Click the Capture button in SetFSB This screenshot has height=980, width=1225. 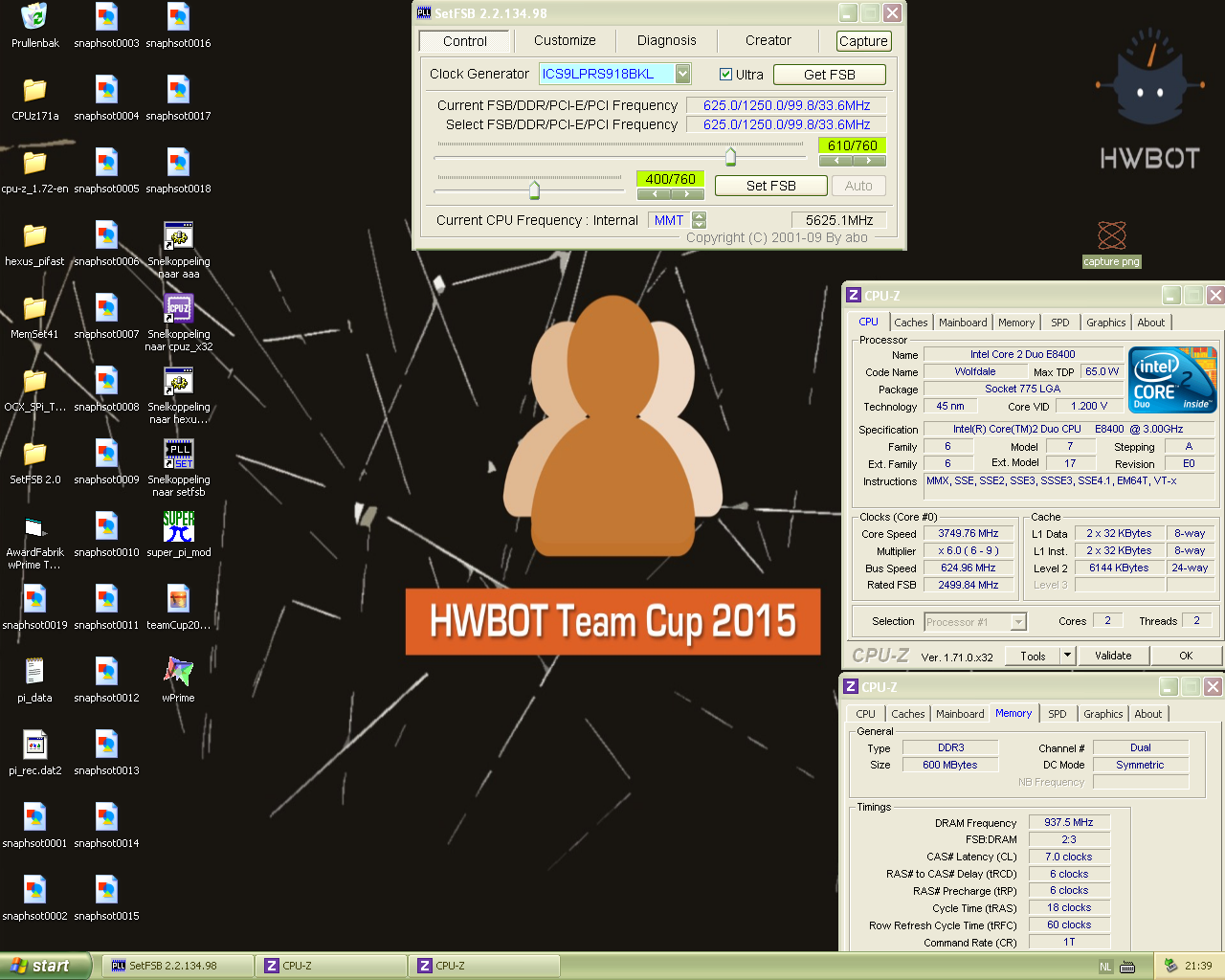pyautogui.click(x=863, y=41)
